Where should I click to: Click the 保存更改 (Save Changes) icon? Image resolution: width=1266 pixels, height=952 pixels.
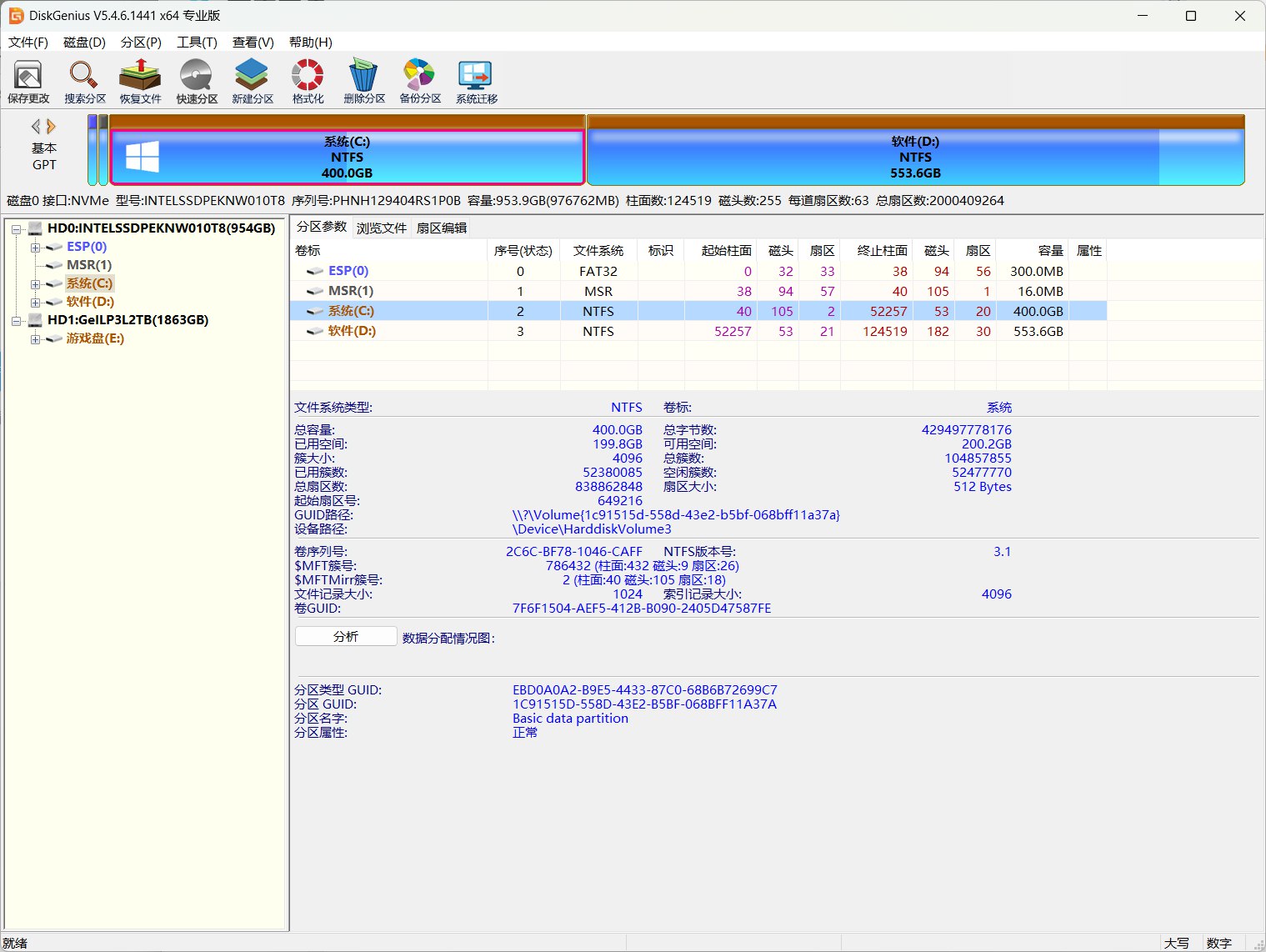point(28,80)
